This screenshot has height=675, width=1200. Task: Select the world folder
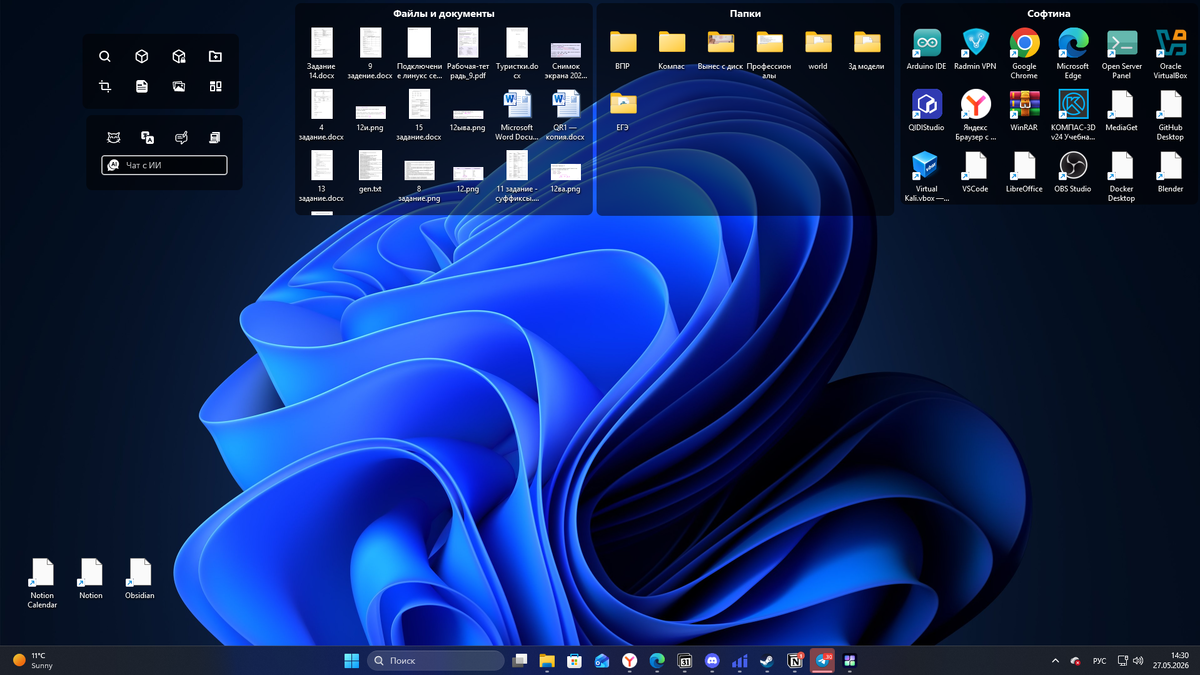818,49
